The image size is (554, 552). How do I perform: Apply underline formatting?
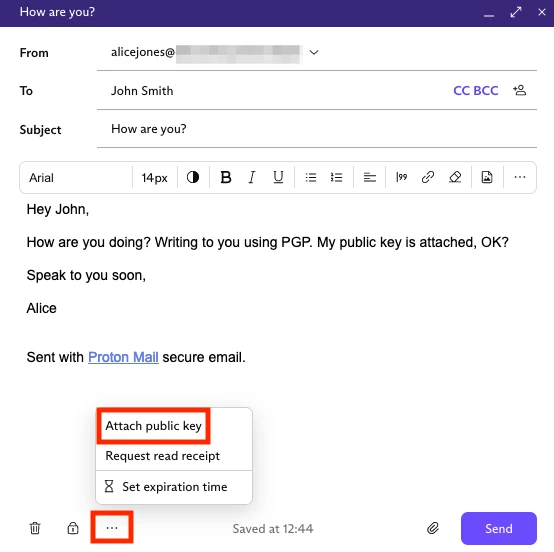(x=278, y=177)
